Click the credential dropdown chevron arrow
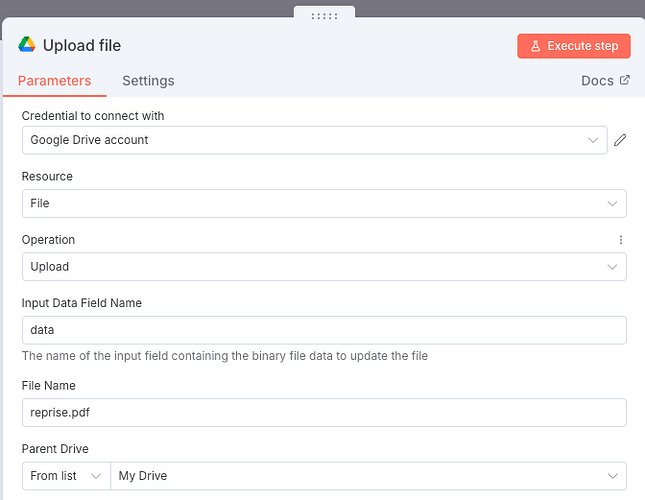Viewport: 645px width, 500px height. coord(593,140)
